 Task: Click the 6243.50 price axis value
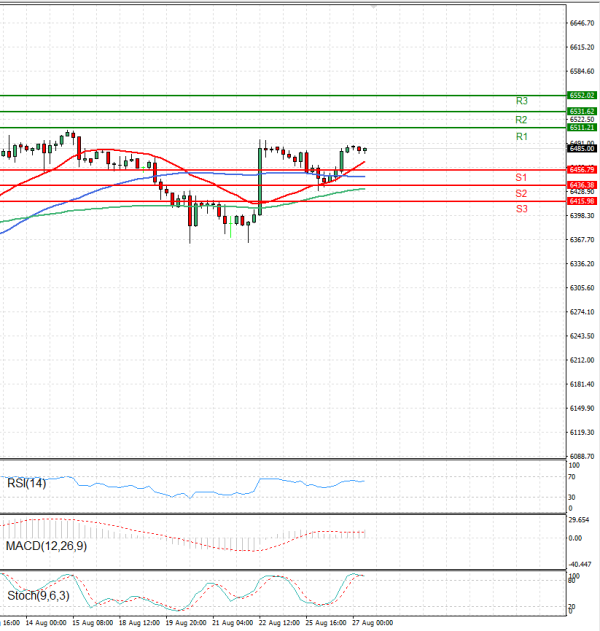[582, 336]
